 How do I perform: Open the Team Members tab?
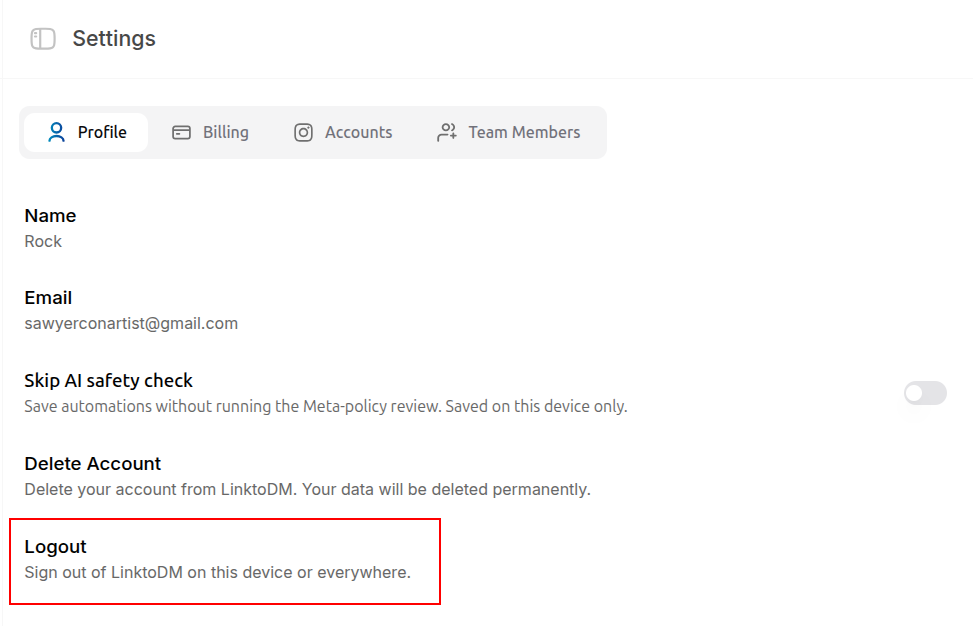coord(509,132)
